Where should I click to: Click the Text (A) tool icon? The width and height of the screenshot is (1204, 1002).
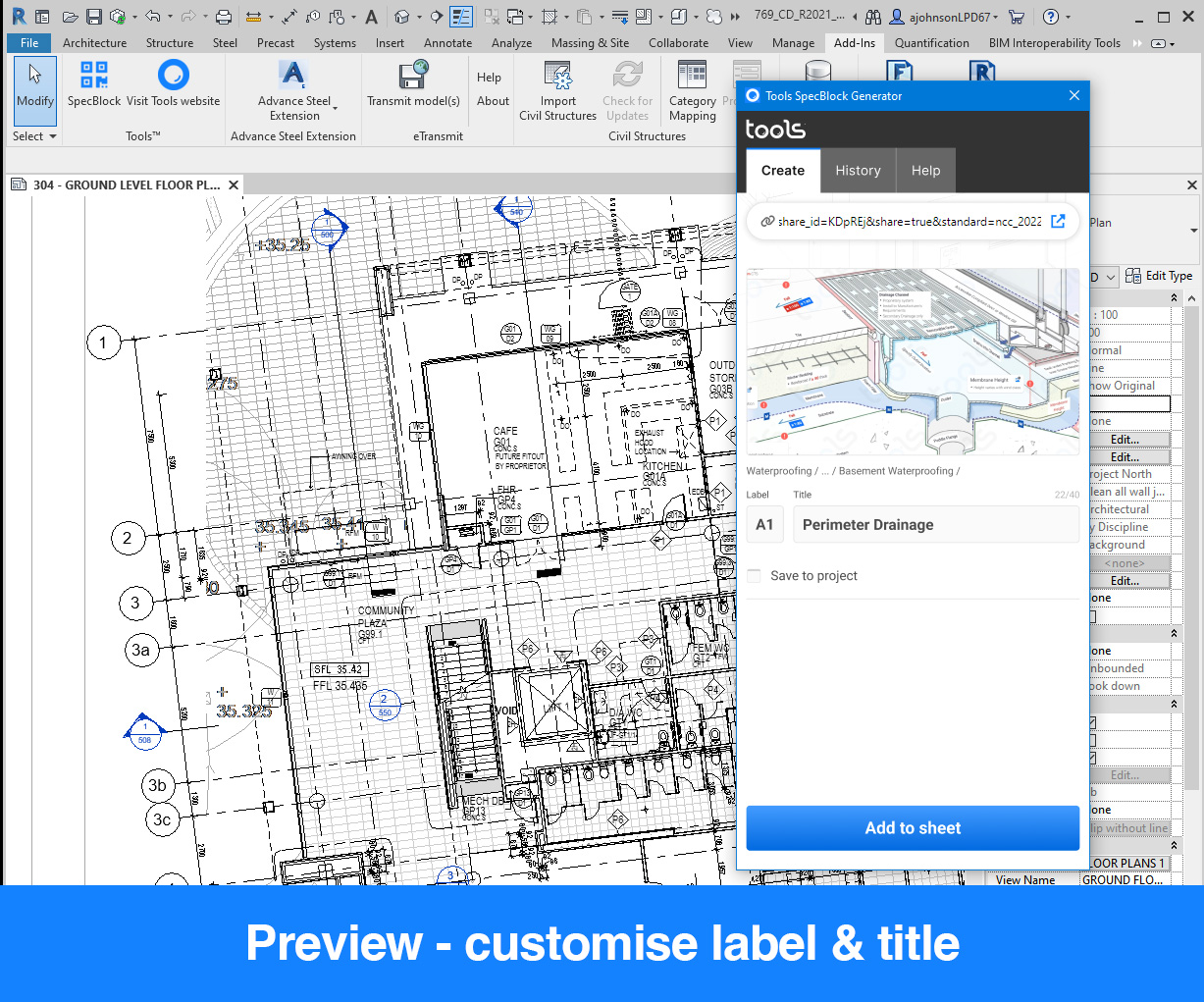[371, 17]
